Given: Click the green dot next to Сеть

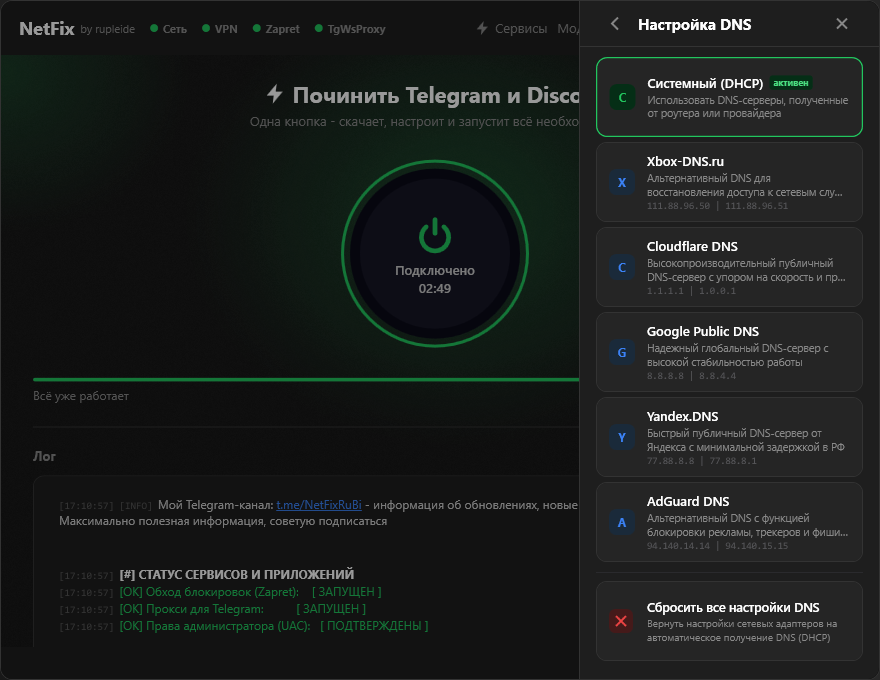Looking at the screenshot, I should tap(154, 28).
